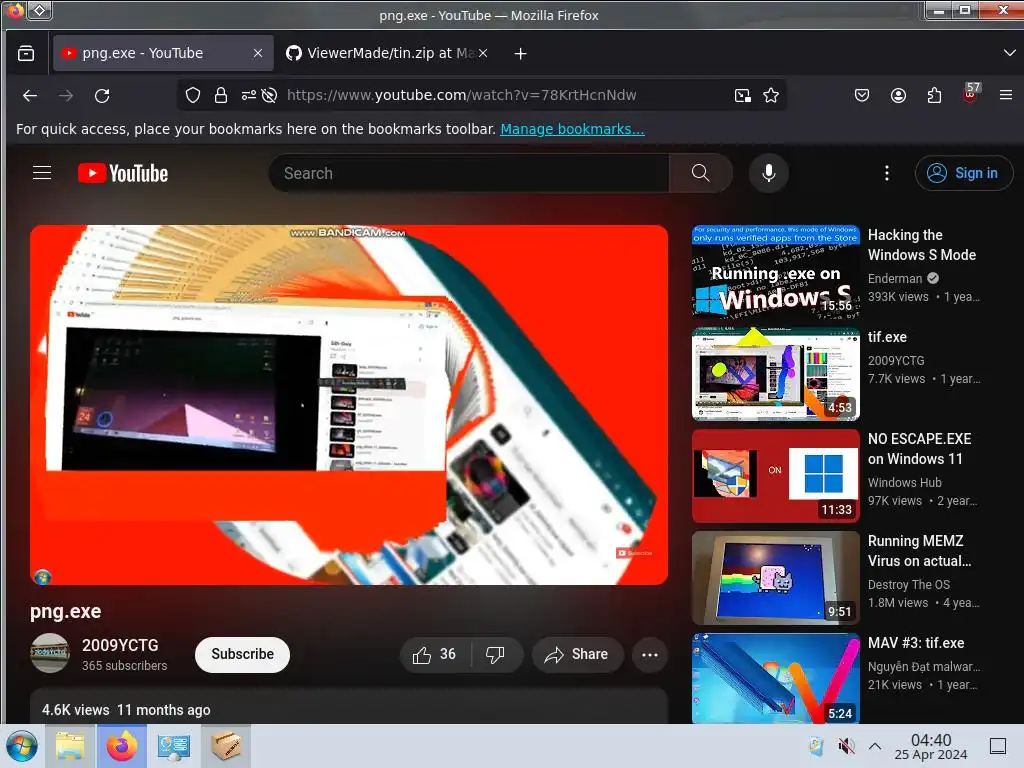Open YouTube guide hamburger menu
The height and width of the screenshot is (768, 1024).
coord(42,172)
